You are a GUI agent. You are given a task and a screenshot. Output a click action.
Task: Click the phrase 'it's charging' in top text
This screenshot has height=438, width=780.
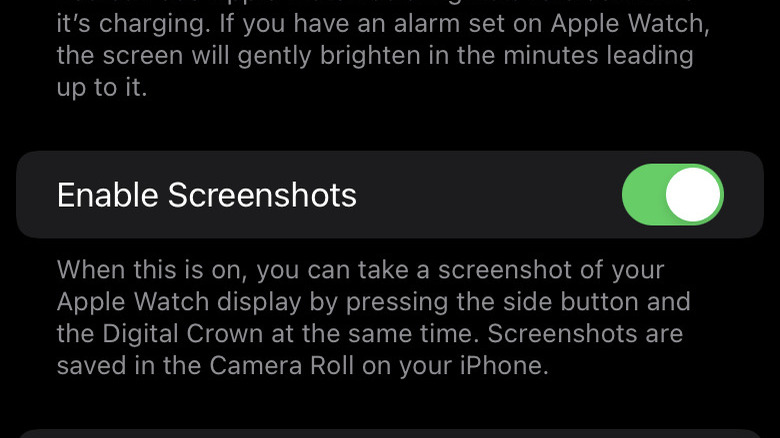pos(130,23)
